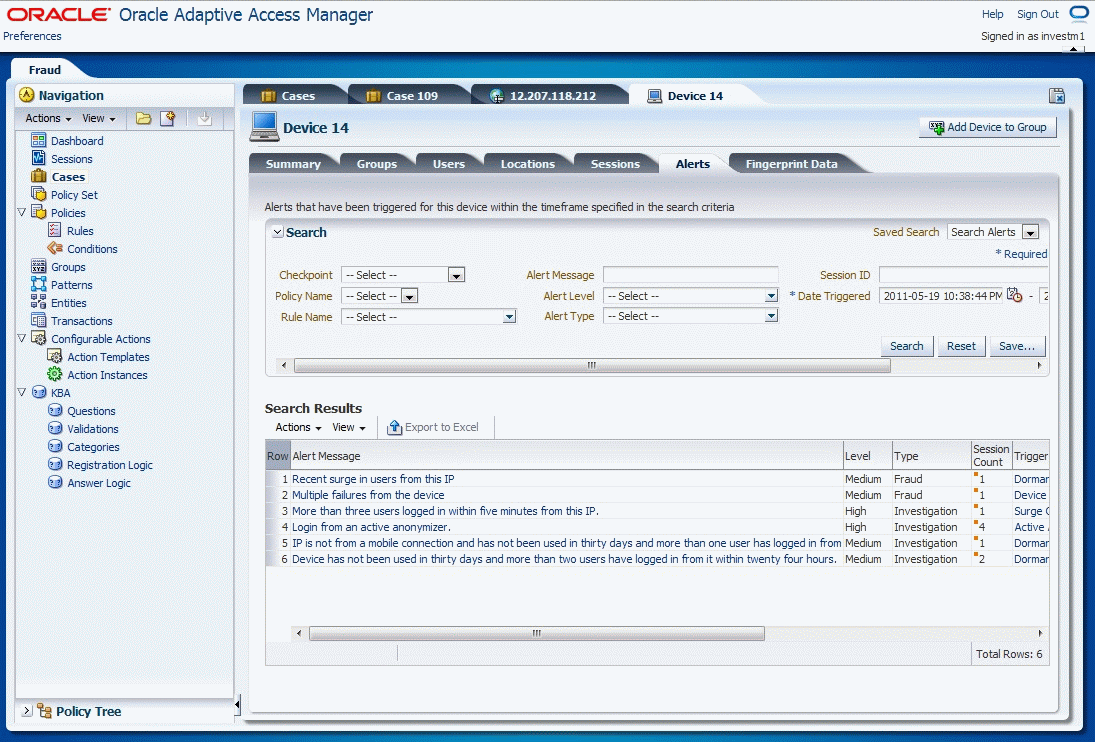The width and height of the screenshot is (1095, 742).
Task: Open the Checkpoint dropdown
Action: click(x=455, y=274)
